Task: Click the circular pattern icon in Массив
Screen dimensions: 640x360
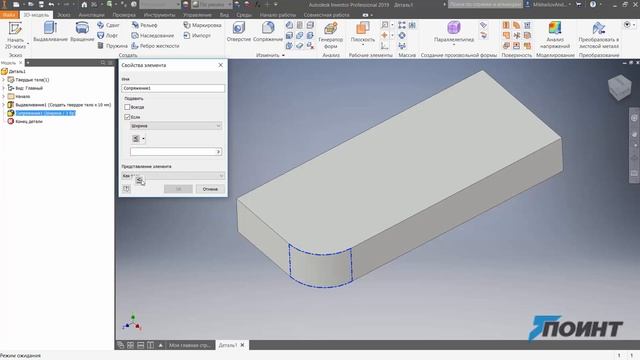Action: tap(402, 36)
